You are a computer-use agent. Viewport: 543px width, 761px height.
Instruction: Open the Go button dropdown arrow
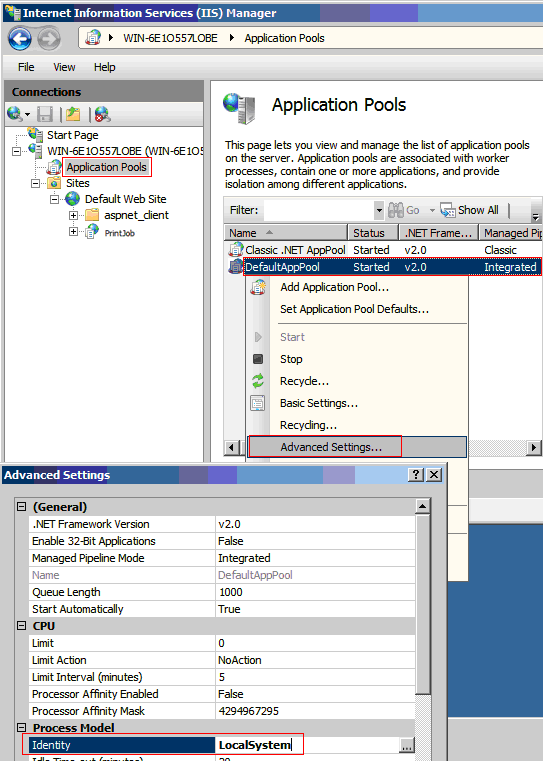[432, 211]
